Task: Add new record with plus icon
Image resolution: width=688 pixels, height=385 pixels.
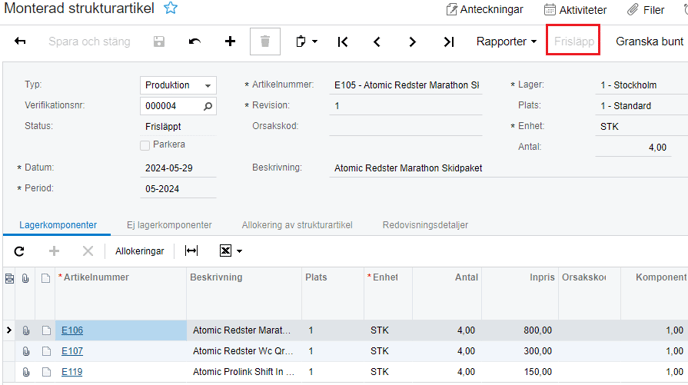Action: [x=230, y=41]
